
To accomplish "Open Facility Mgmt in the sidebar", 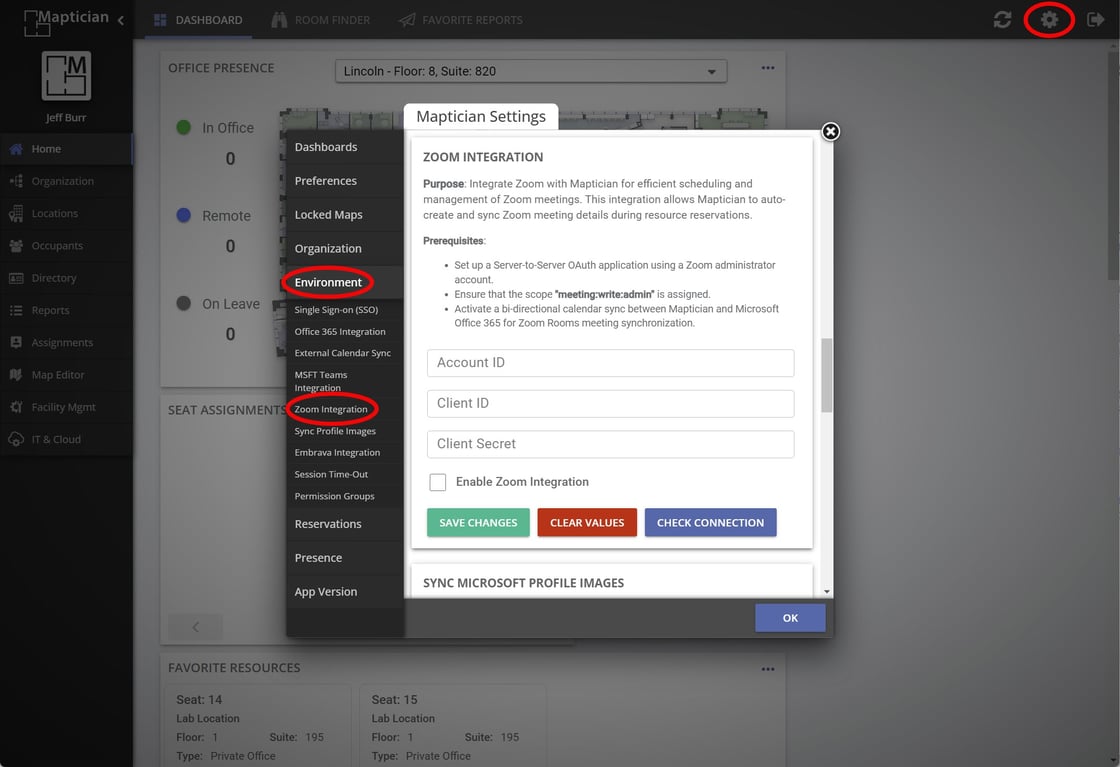I will pyautogui.click(x=63, y=407).
